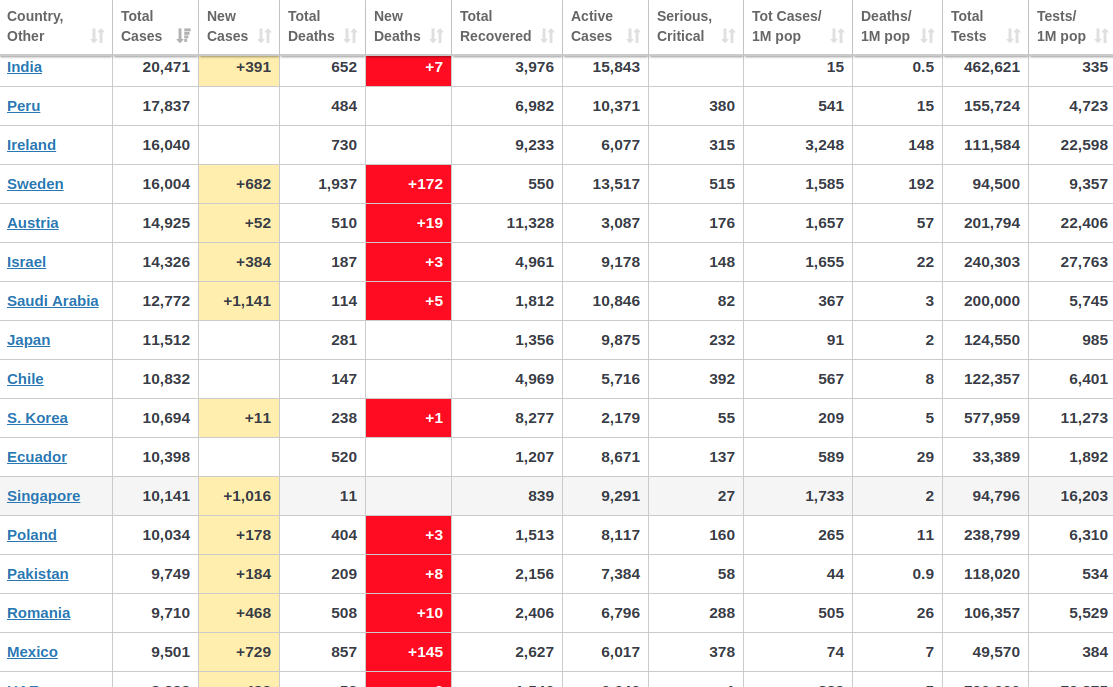
Task: Click Chile's total recovered value 4,969
Action: pos(534,379)
